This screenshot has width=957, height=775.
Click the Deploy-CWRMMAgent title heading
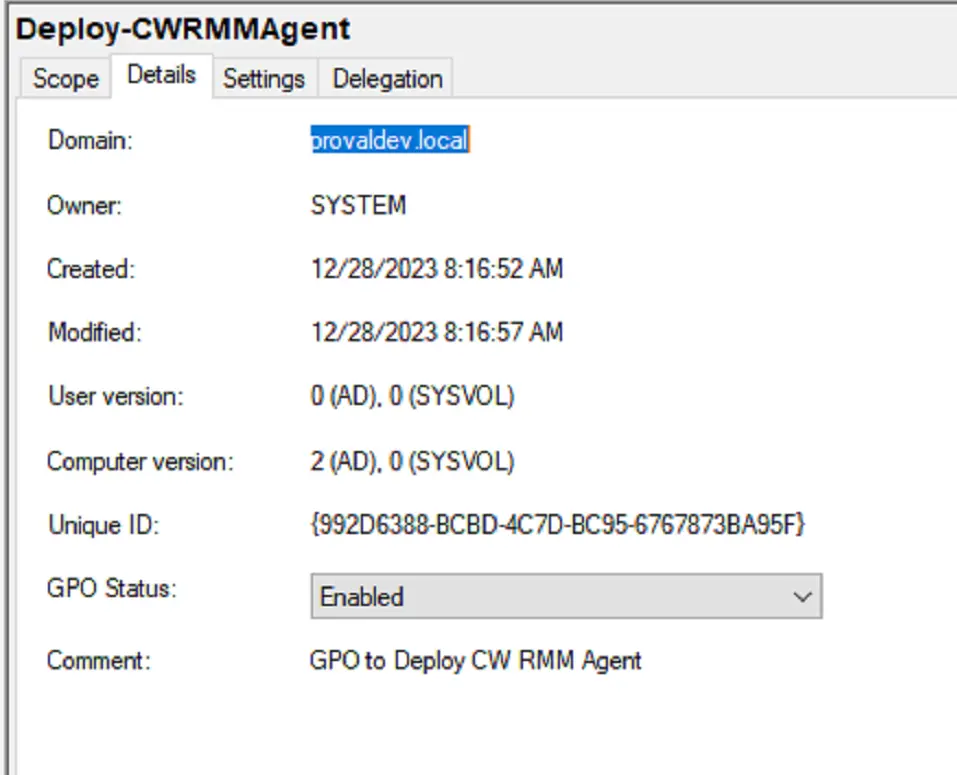[183, 29]
